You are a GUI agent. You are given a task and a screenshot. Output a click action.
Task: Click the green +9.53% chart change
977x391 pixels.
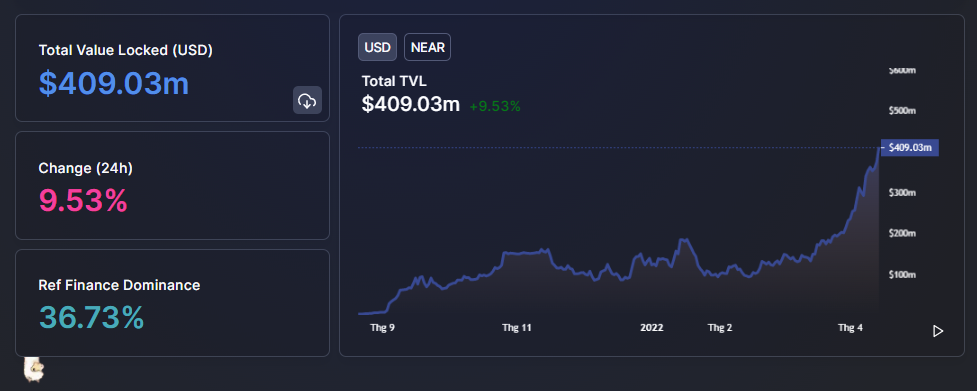click(495, 106)
